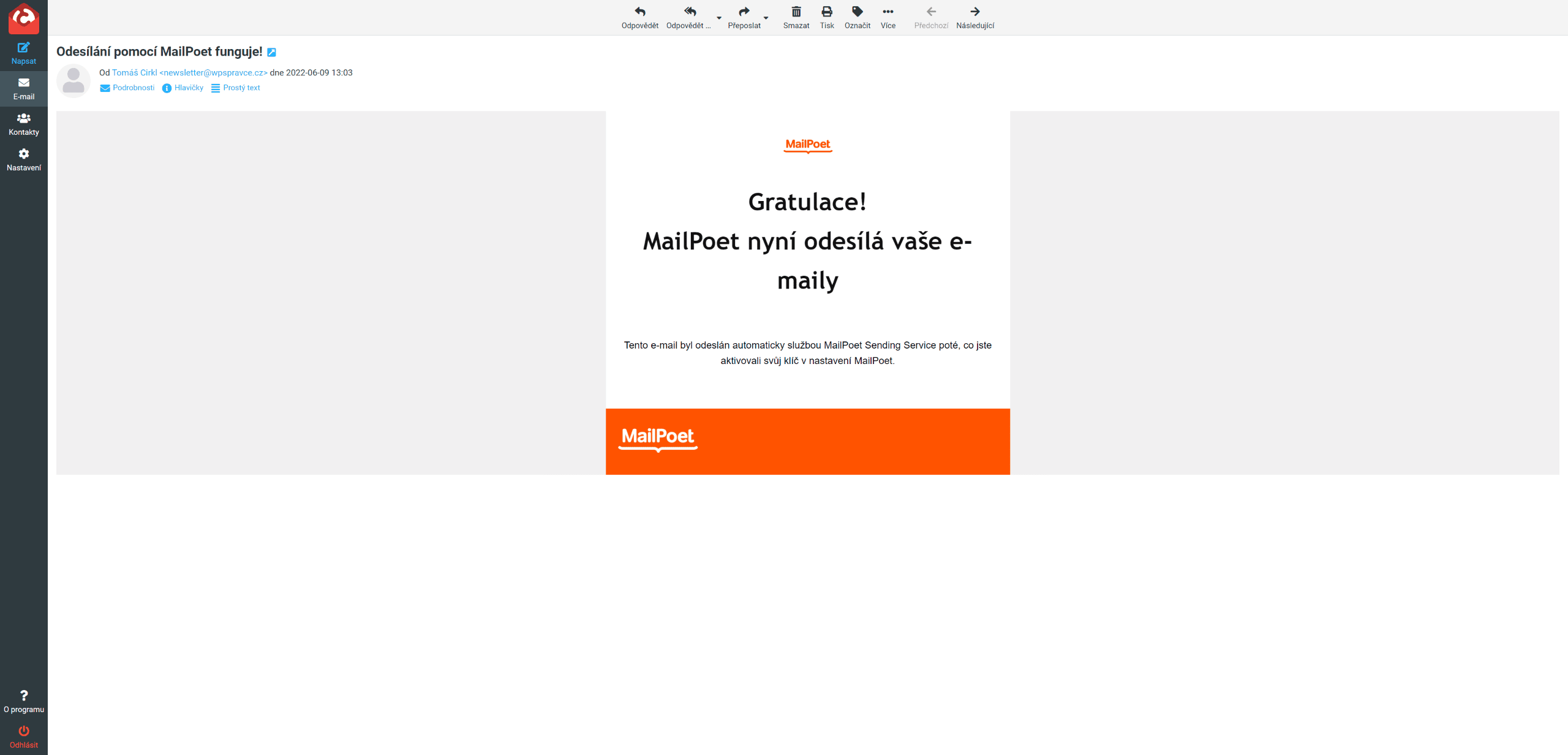The image size is (1568, 755).
Task: Expand Přeposlat forwarding options arrow
Action: (766, 18)
